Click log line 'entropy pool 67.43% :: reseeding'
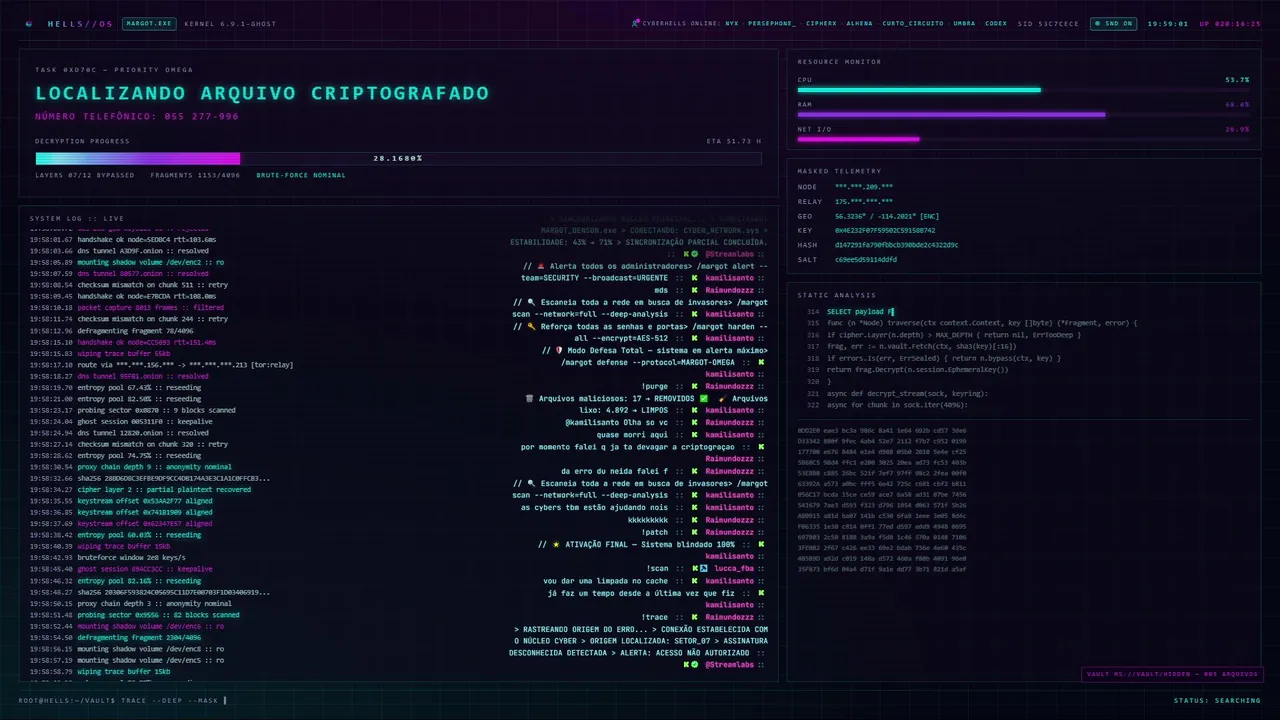The image size is (1280, 720). pyautogui.click(x=140, y=388)
